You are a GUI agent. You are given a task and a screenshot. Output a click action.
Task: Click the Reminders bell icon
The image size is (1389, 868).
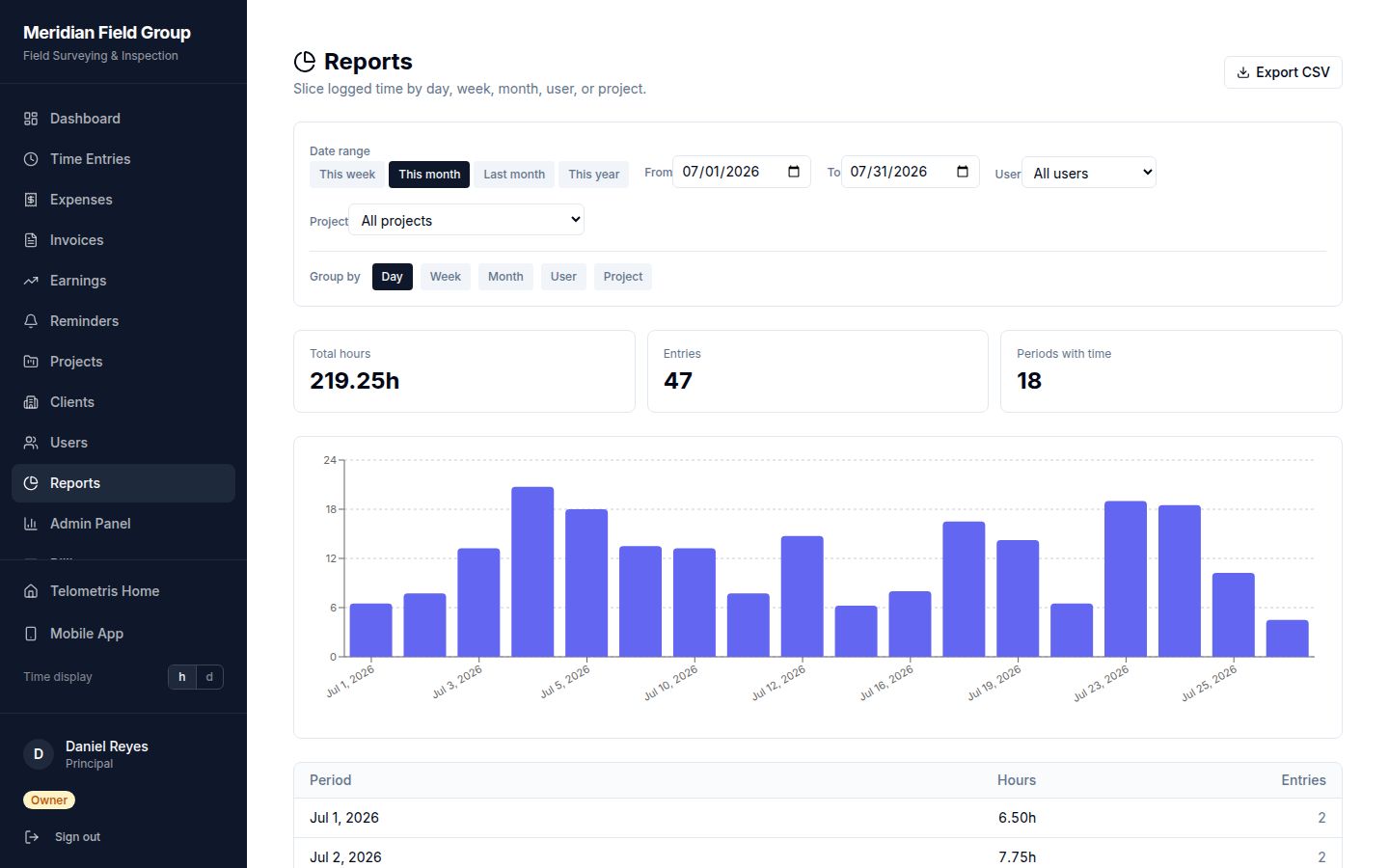click(x=31, y=321)
